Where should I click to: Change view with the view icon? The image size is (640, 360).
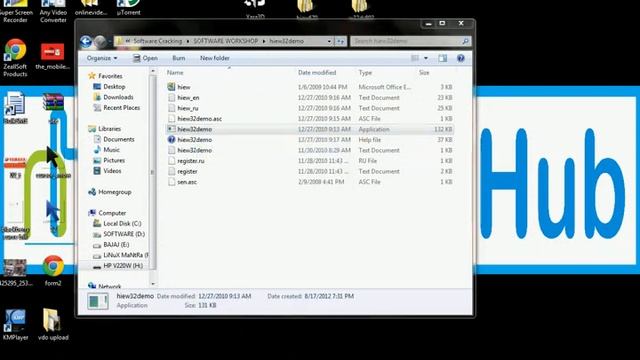coord(415,58)
